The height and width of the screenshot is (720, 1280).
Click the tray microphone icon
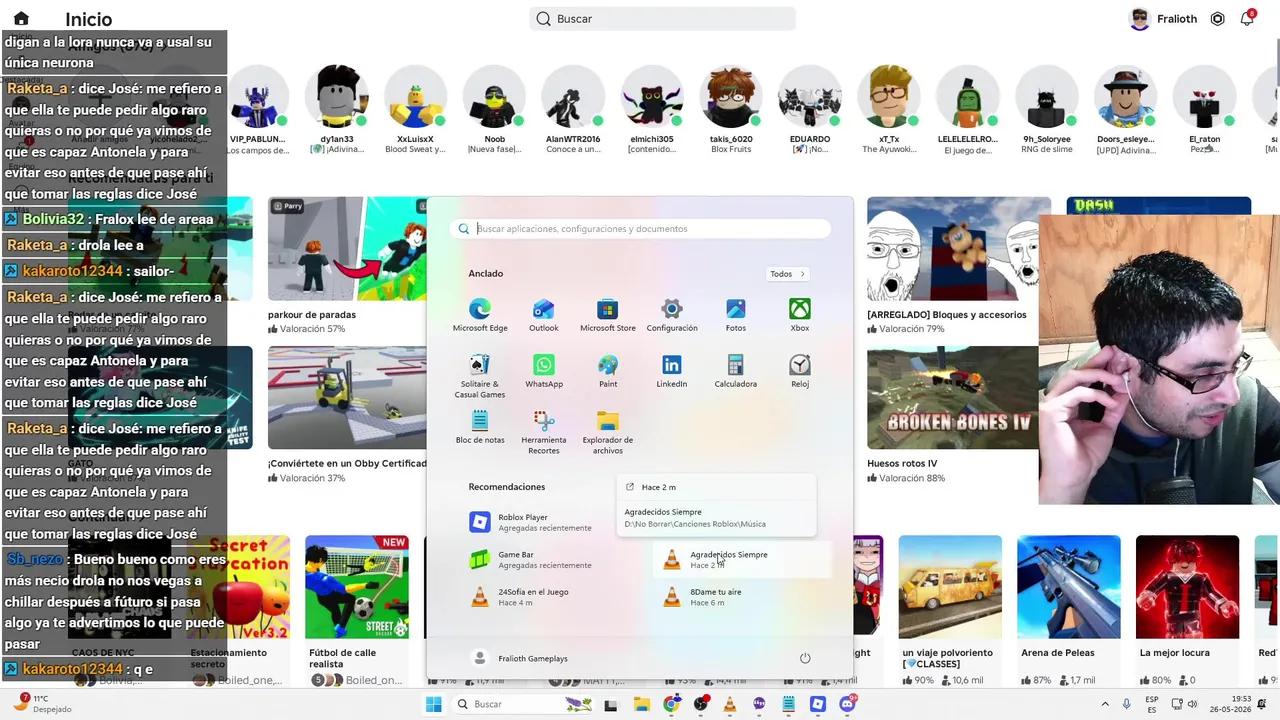(1127, 704)
